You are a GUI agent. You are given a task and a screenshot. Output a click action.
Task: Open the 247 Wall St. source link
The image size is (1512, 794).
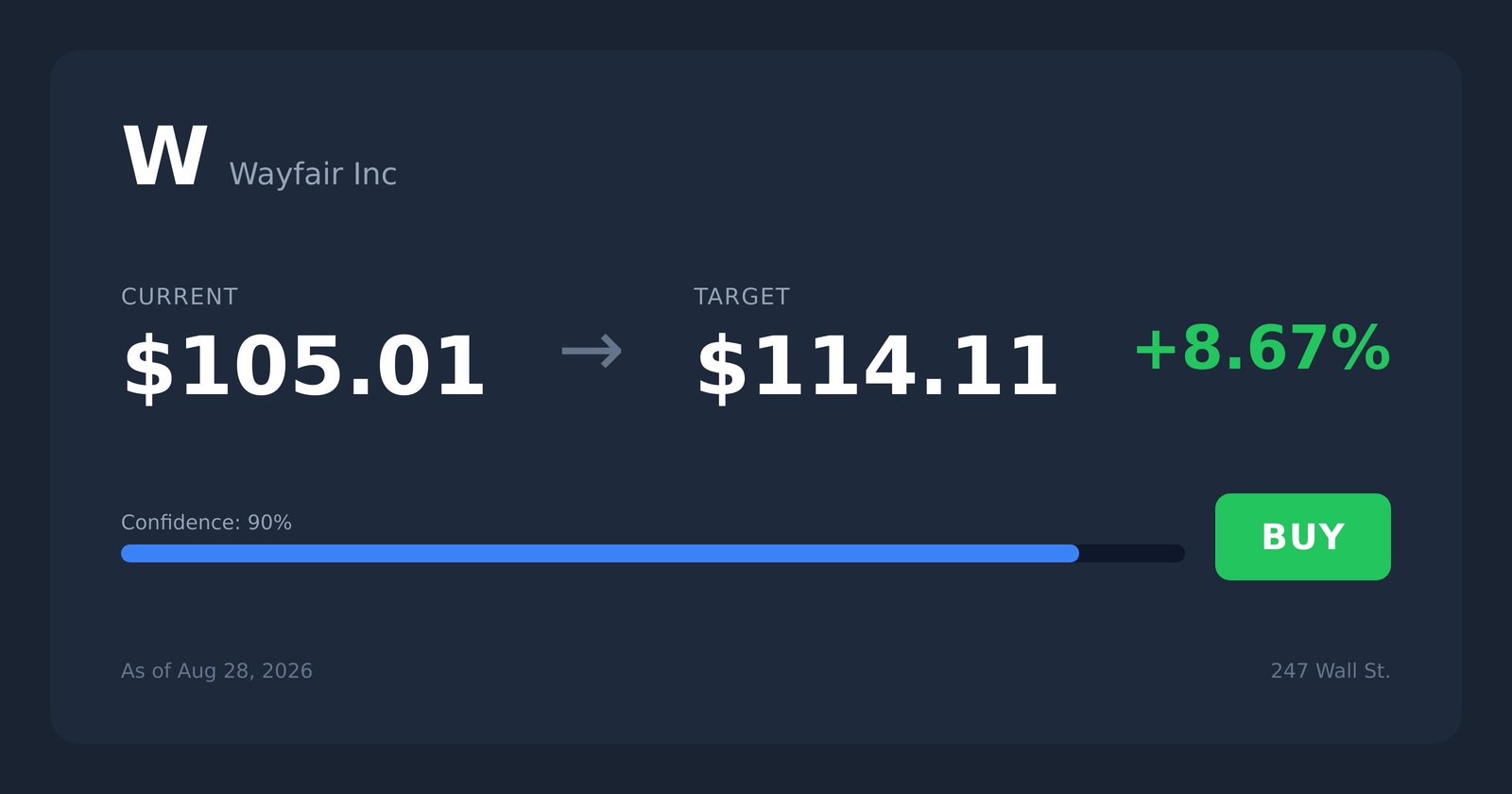click(1331, 671)
